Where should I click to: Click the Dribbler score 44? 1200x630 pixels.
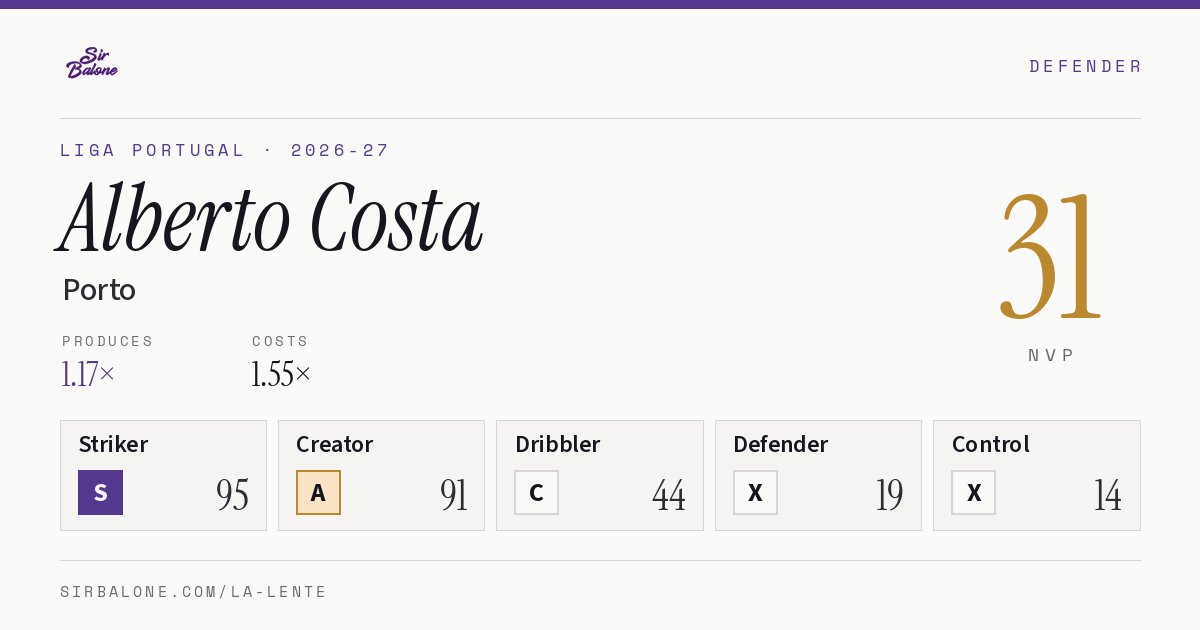coord(669,495)
